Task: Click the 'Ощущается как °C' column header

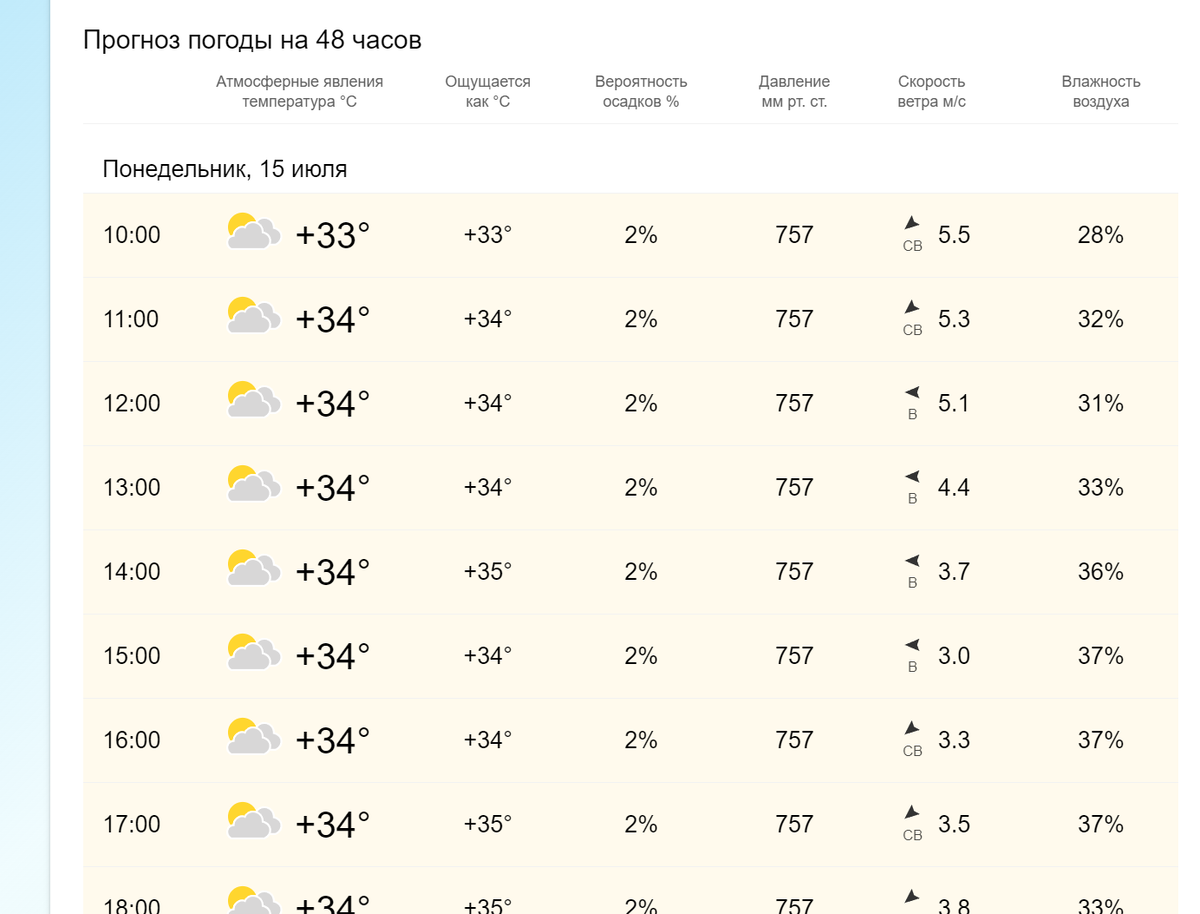Action: 488,91
